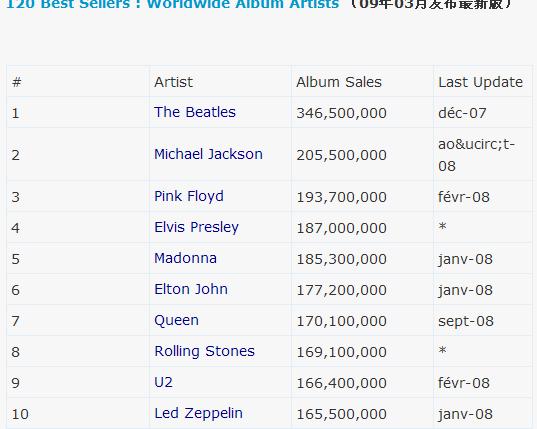The width and height of the screenshot is (537, 429).
Task: Open the Madonna artist link
Action: pyautogui.click(x=185, y=258)
